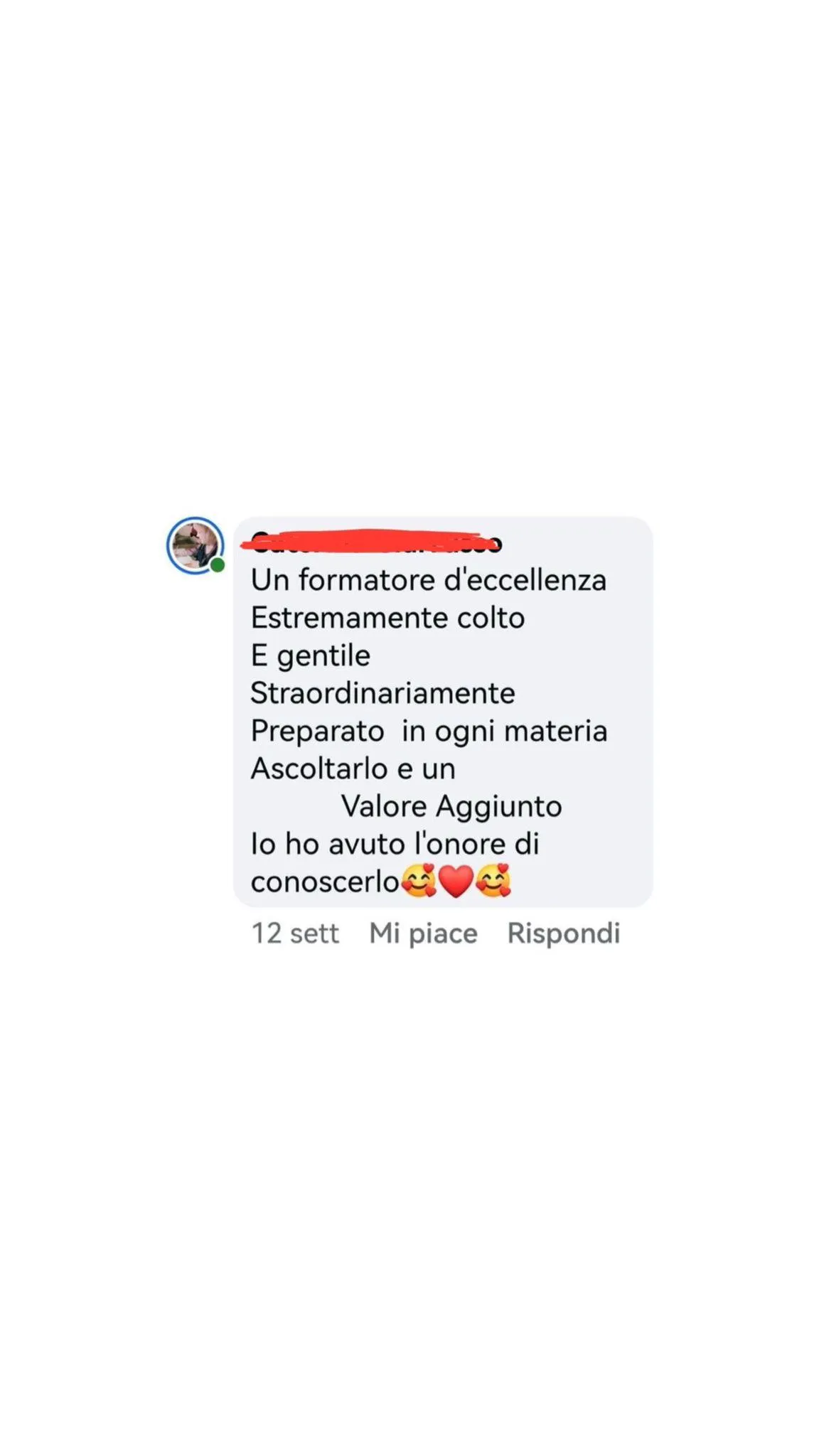Select the line "Un formatore d'eccellenza"

(x=429, y=580)
